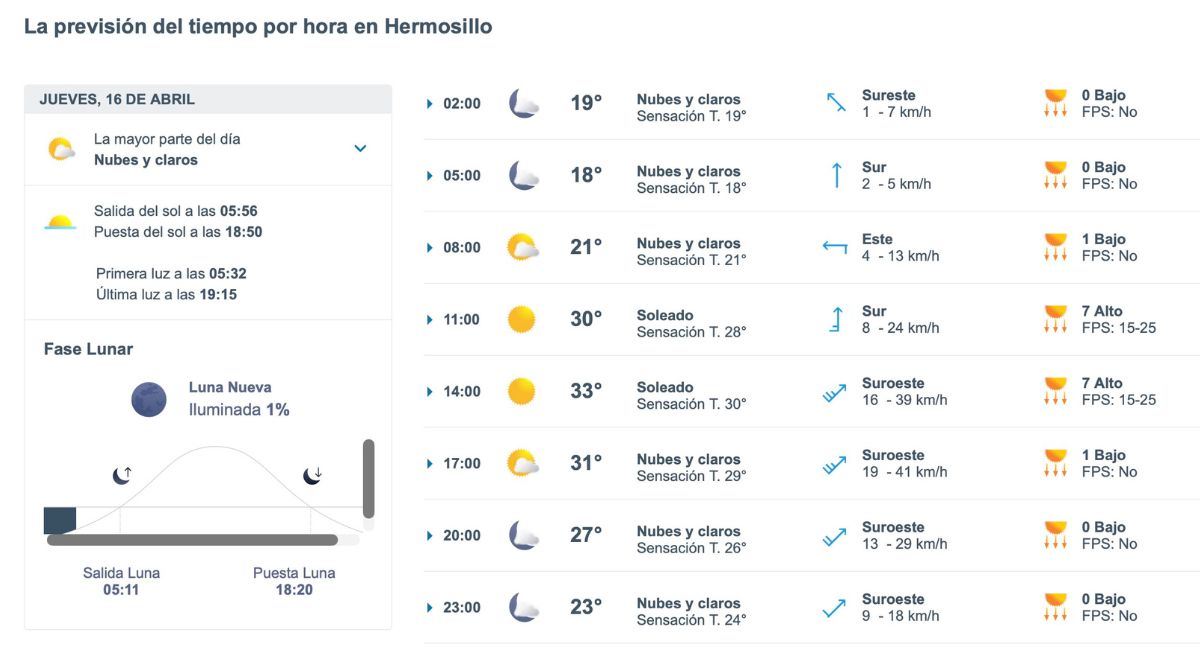Click the moon icon in the 20:00 row
1200x650 pixels.
[x=521, y=535]
